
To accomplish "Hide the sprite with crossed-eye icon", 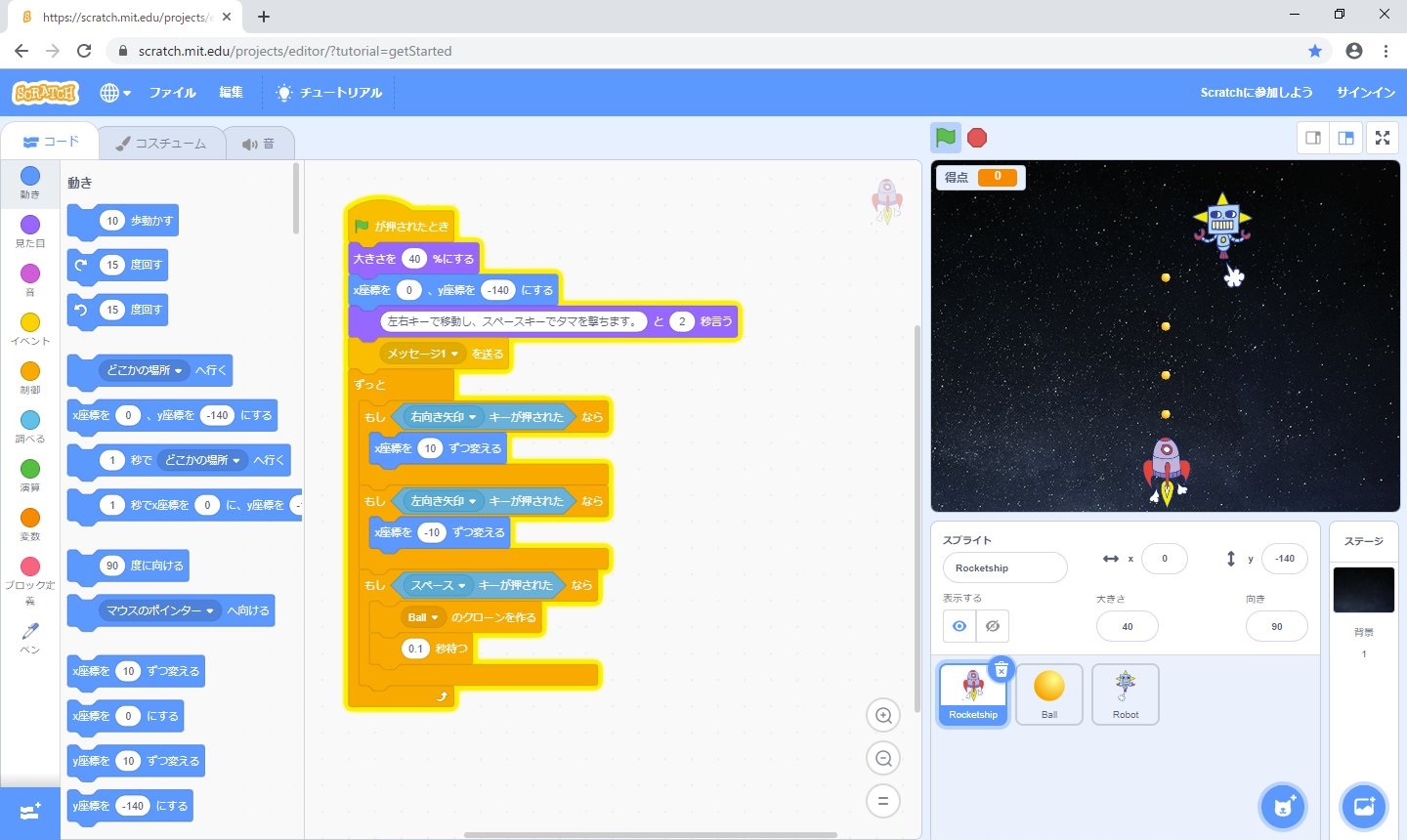I will (x=993, y=626).
